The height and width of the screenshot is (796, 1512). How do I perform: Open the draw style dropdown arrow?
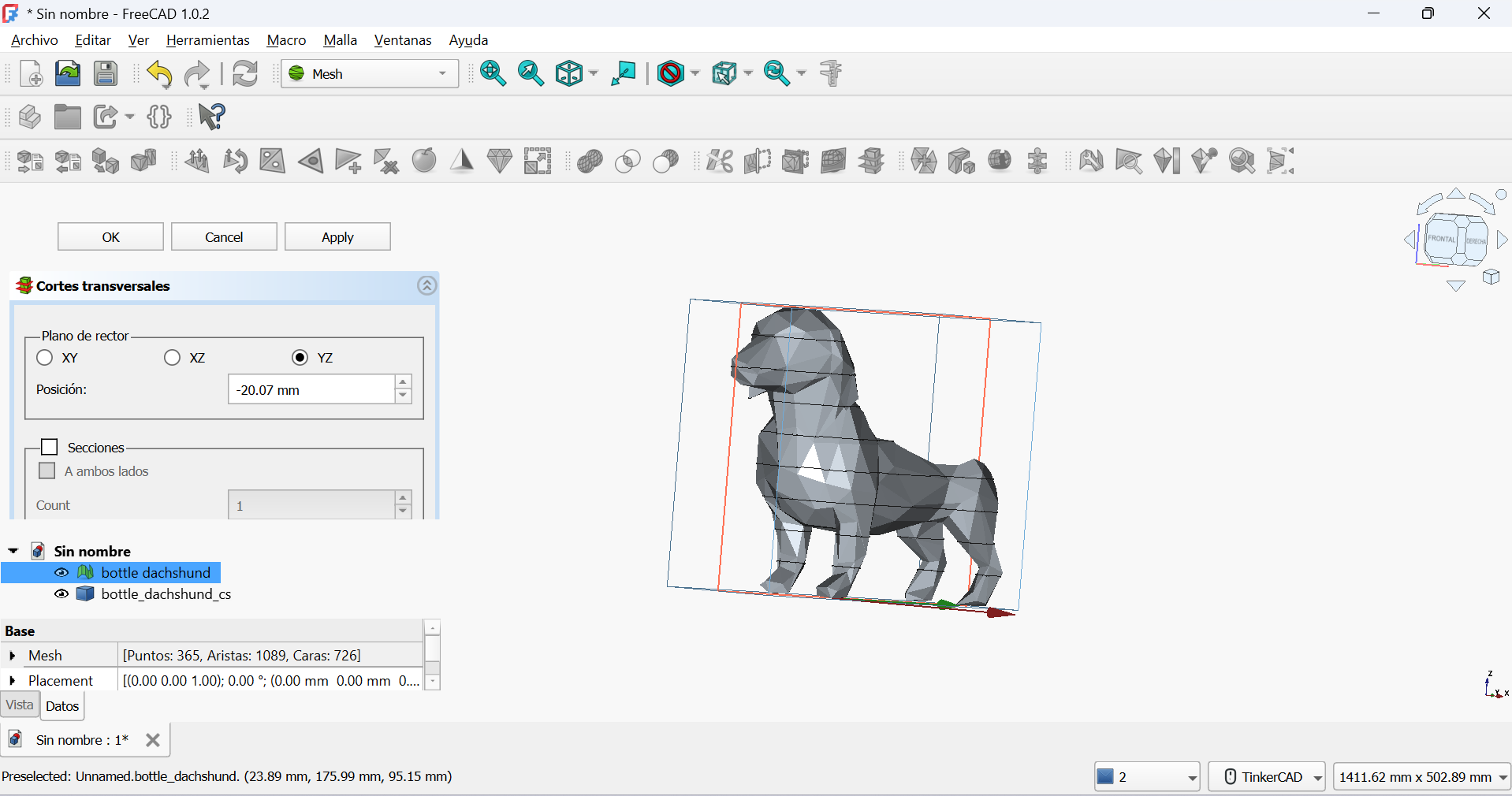point(695,74)
